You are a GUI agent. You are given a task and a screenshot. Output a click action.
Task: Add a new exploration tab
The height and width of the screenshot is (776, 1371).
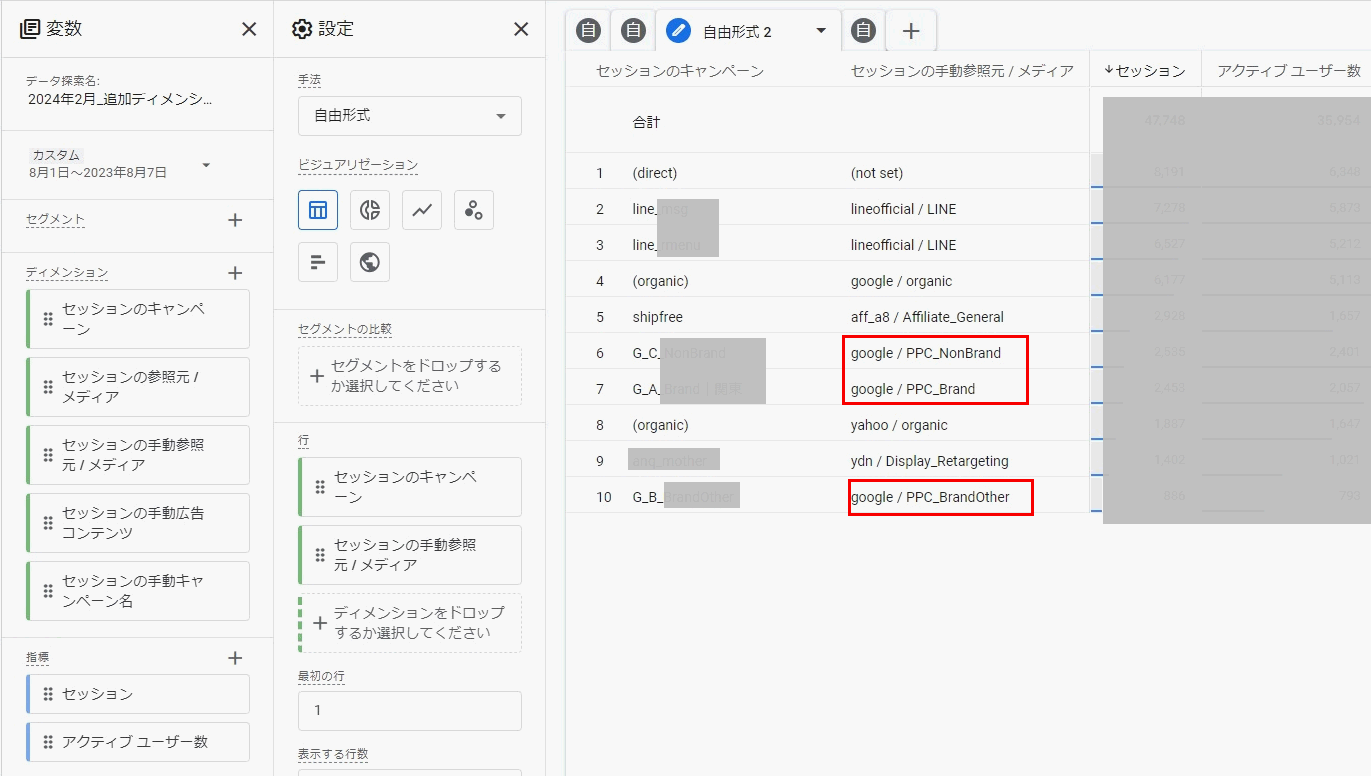coord(911,31)
